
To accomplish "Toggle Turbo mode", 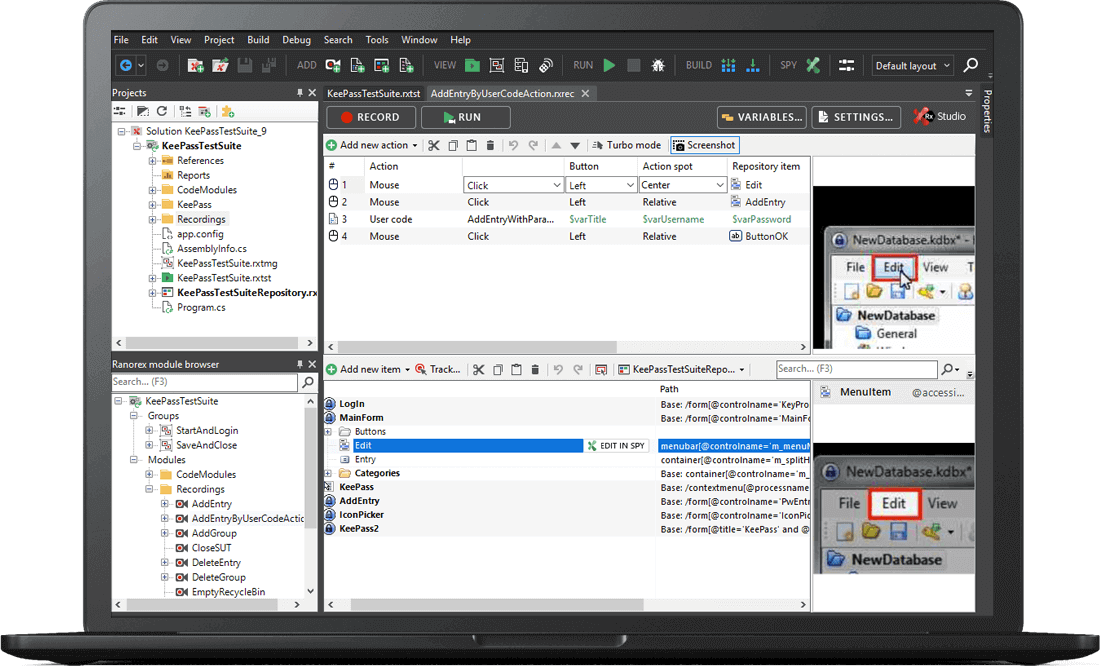I will click(x=626, y=145).
